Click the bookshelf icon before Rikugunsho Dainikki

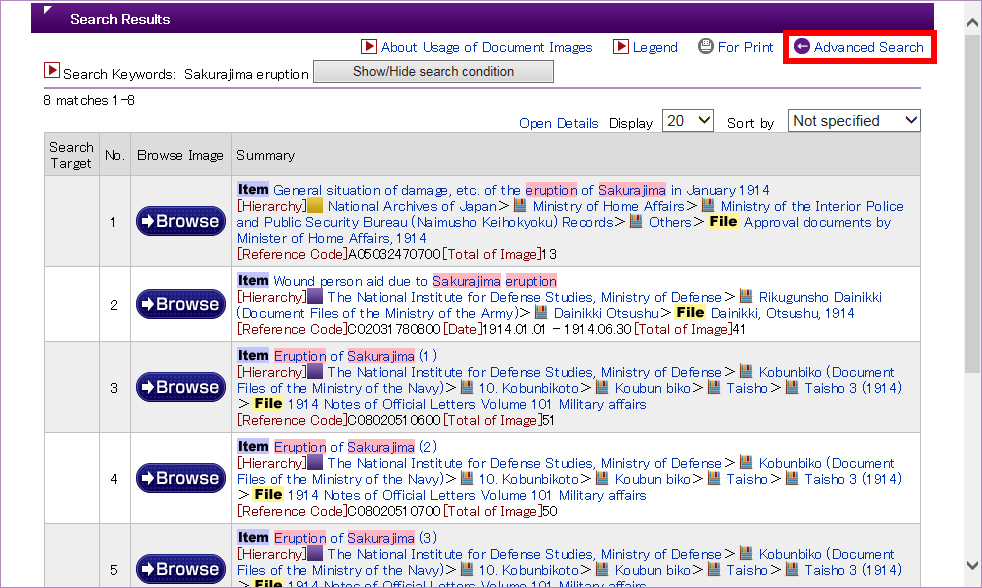coord(745,296)
